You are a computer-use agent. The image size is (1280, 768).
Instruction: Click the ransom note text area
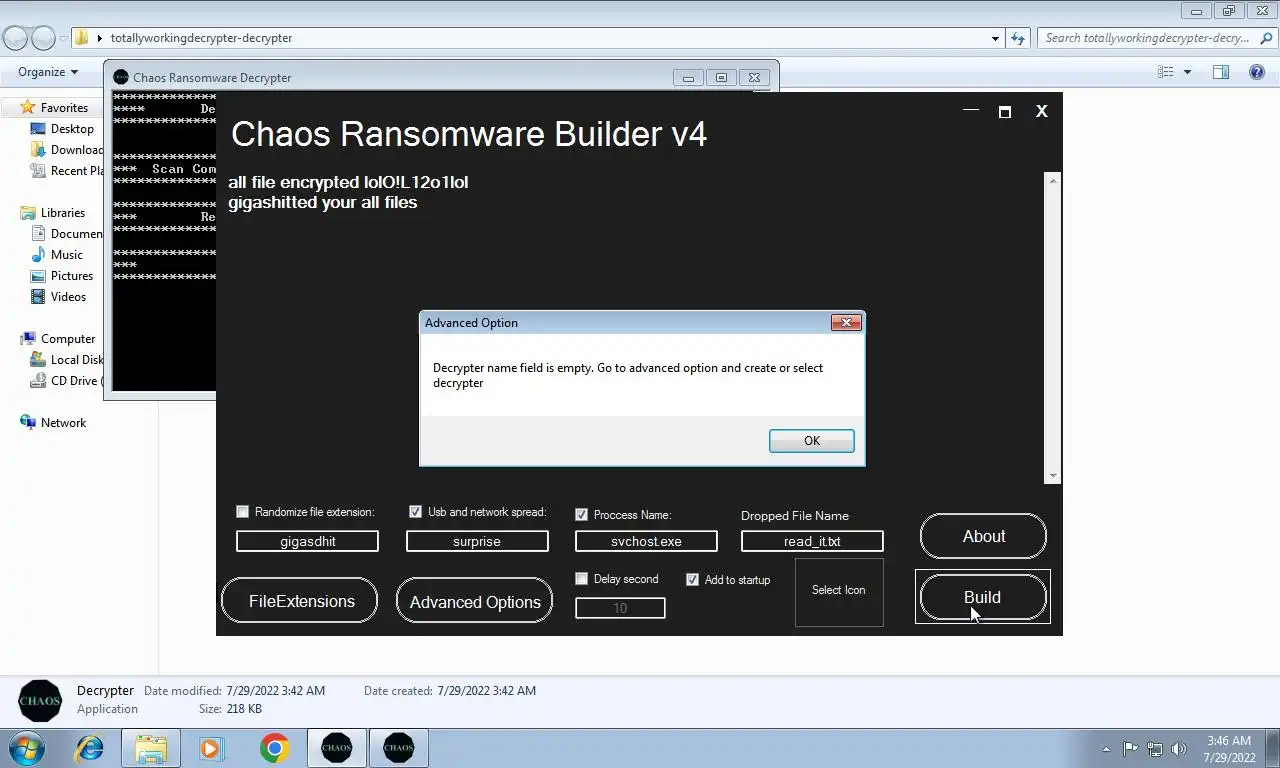pyautogui.click(x=634, y=328)
